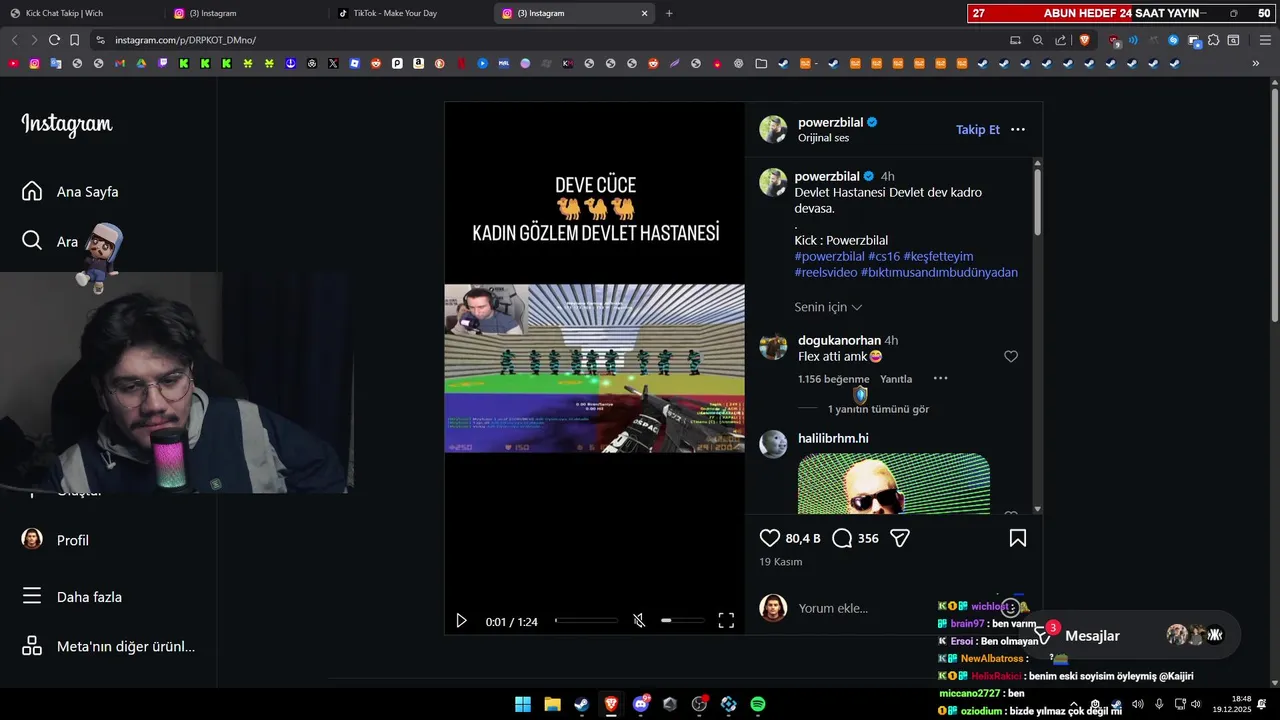Close the active Instagram tab
1280x720 pixels.
pyautogui.click(x=644, y=13)
